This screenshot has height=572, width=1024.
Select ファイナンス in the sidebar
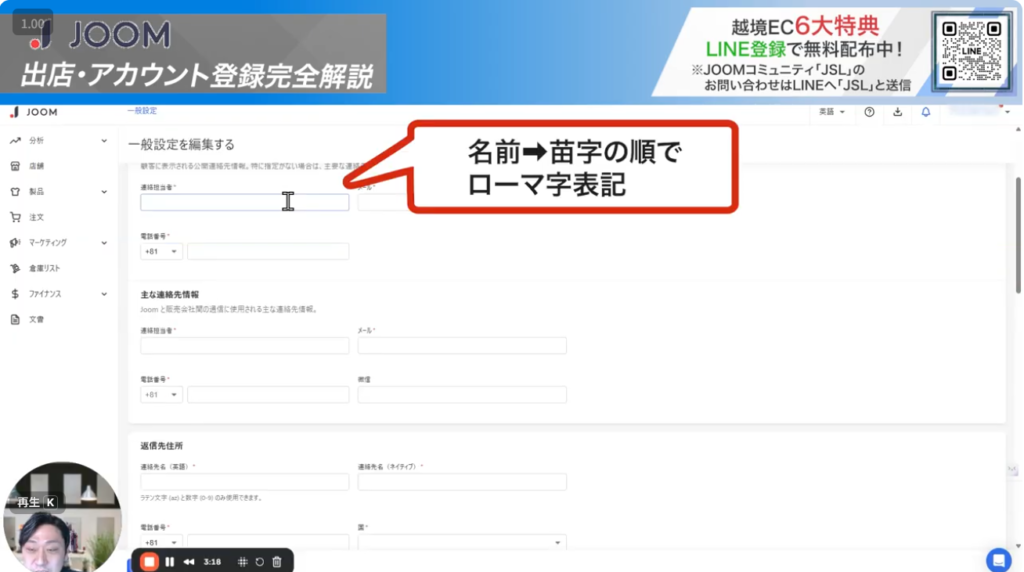coord(45,294)
